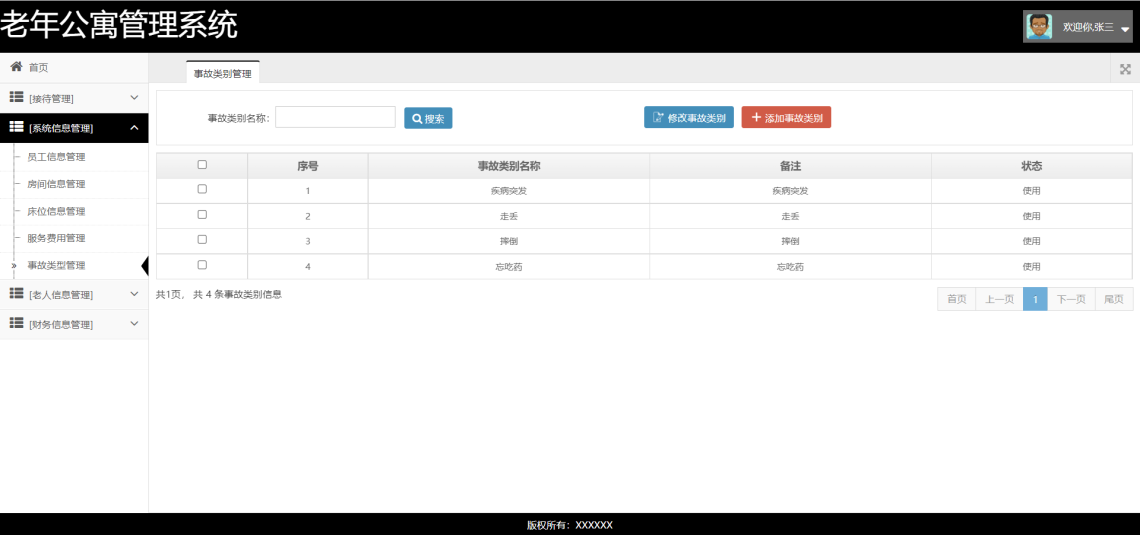This screenshot has width=1140, height=535.
Task: Open 员工信息管理 in sidebar
Action: tap(74, 157)
